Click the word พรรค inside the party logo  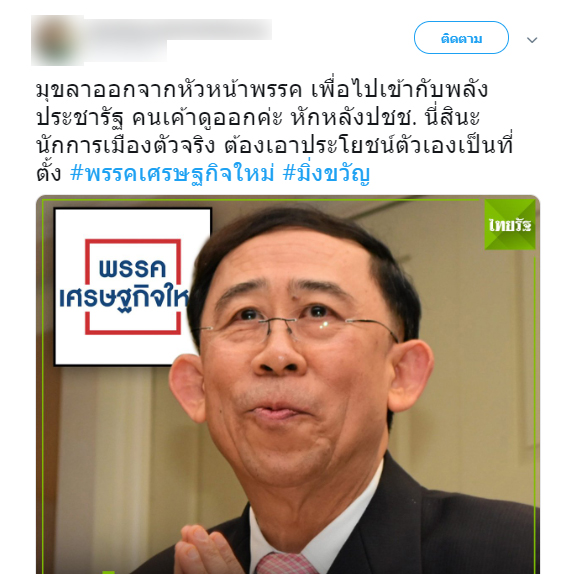click(x=133, y=268)
